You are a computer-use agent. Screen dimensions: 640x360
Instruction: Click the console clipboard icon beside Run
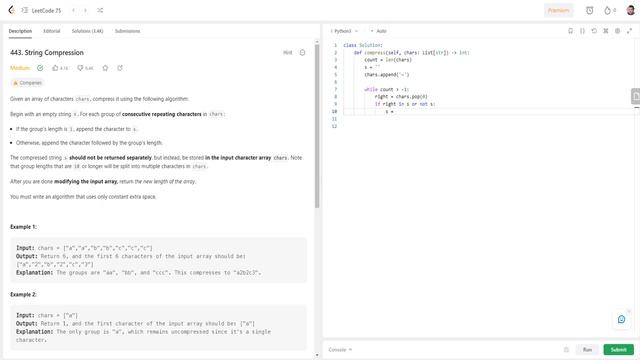(566, 350)
